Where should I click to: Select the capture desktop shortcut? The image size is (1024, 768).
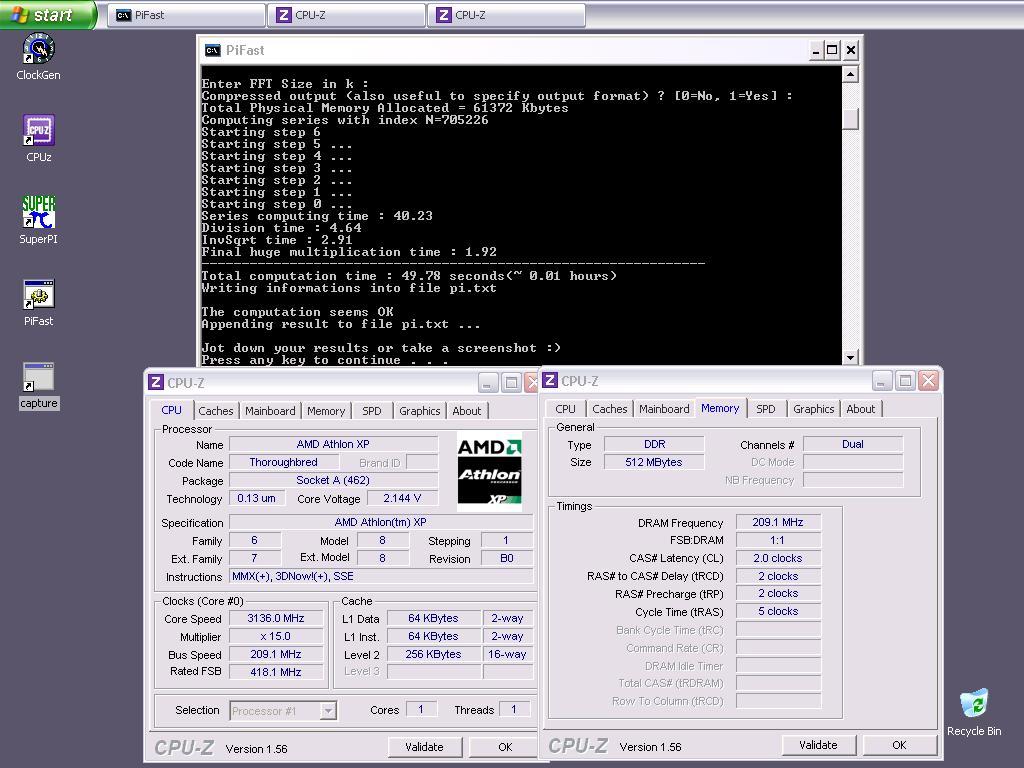[x=39, y=385]
